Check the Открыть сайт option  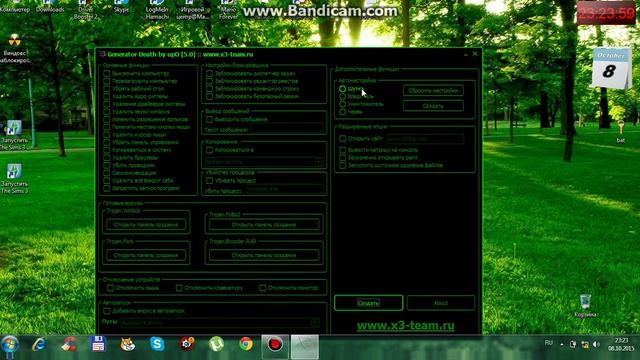342,139
